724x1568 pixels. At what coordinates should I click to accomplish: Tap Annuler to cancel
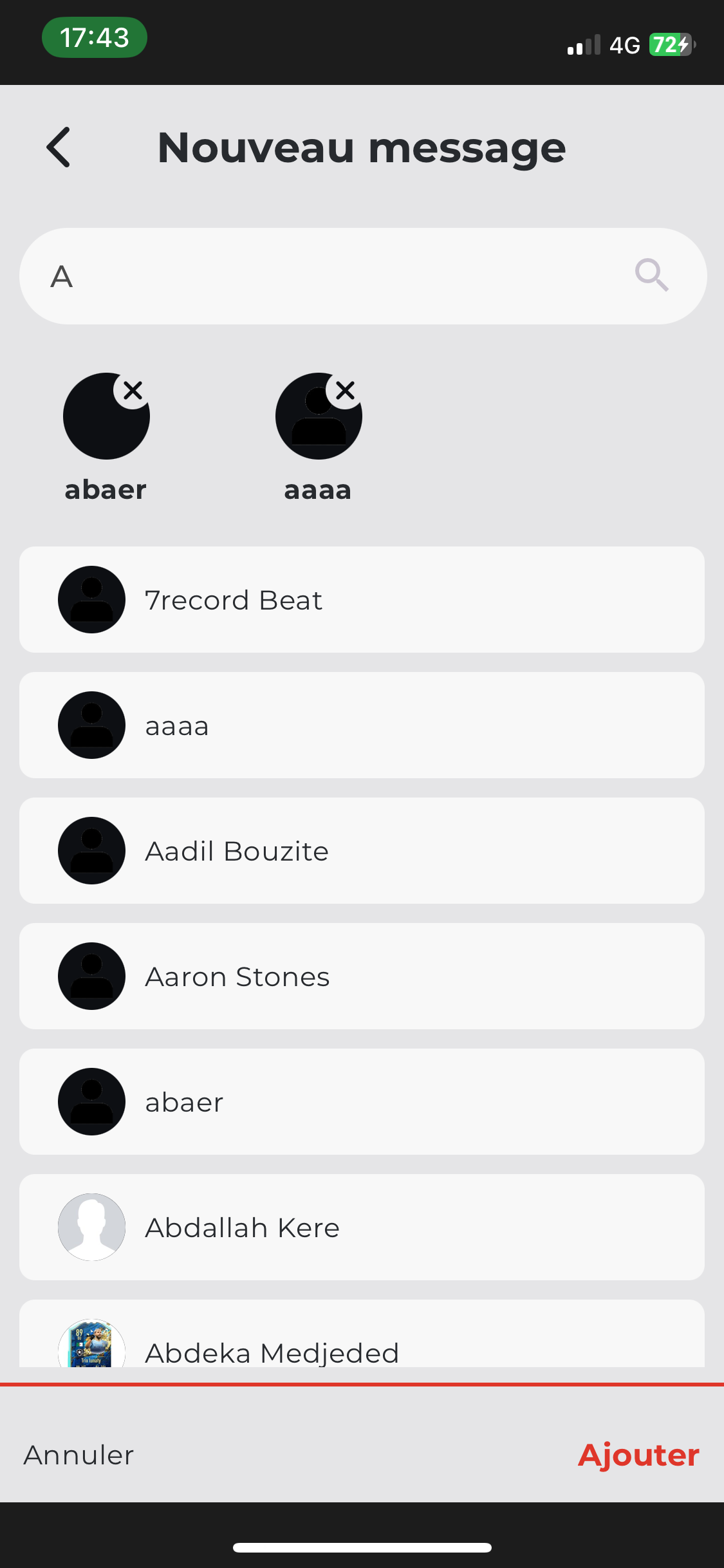click(x=79, y=1455)
